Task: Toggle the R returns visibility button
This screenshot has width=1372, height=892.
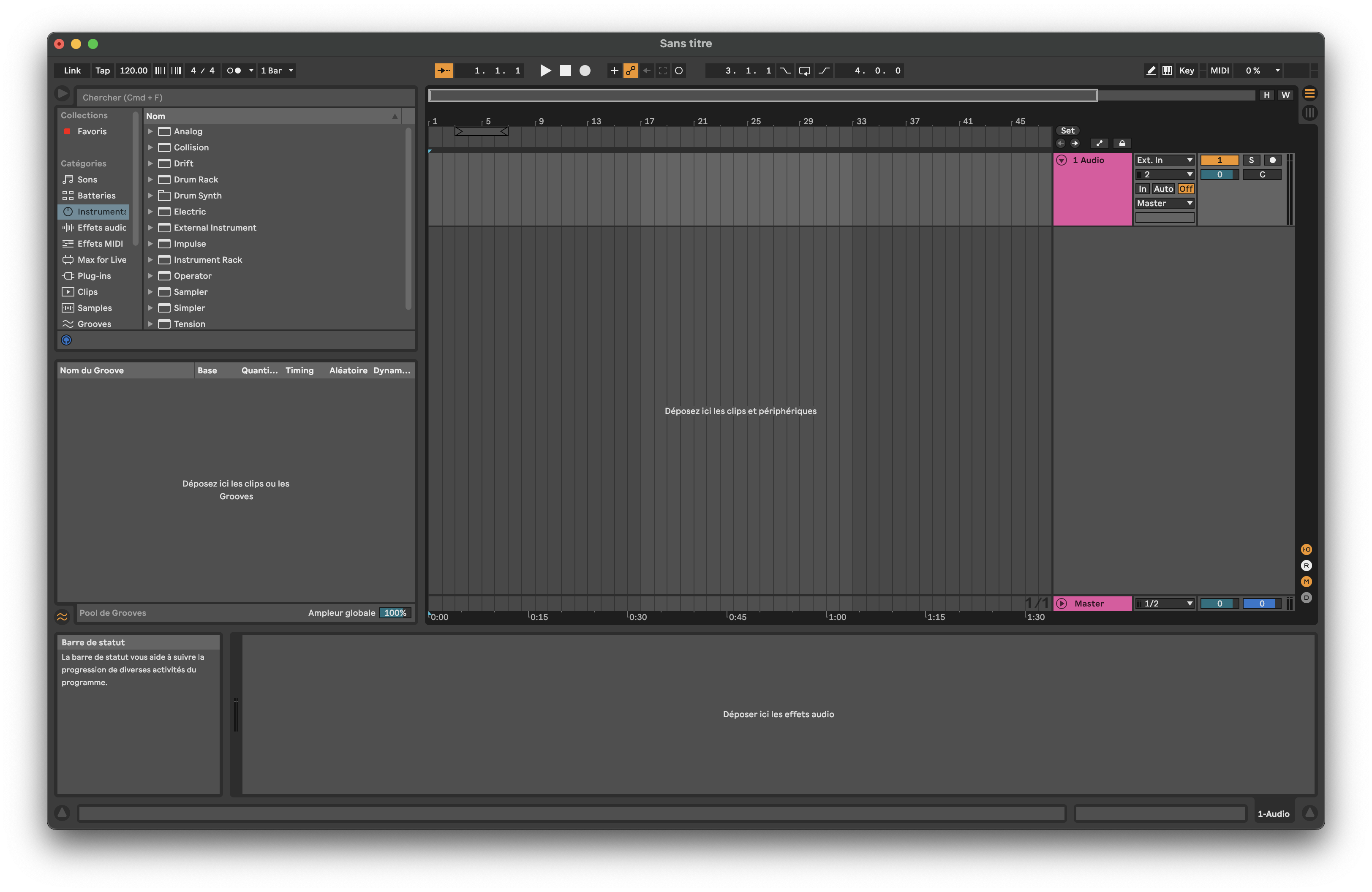Action: pos(1306,565)
